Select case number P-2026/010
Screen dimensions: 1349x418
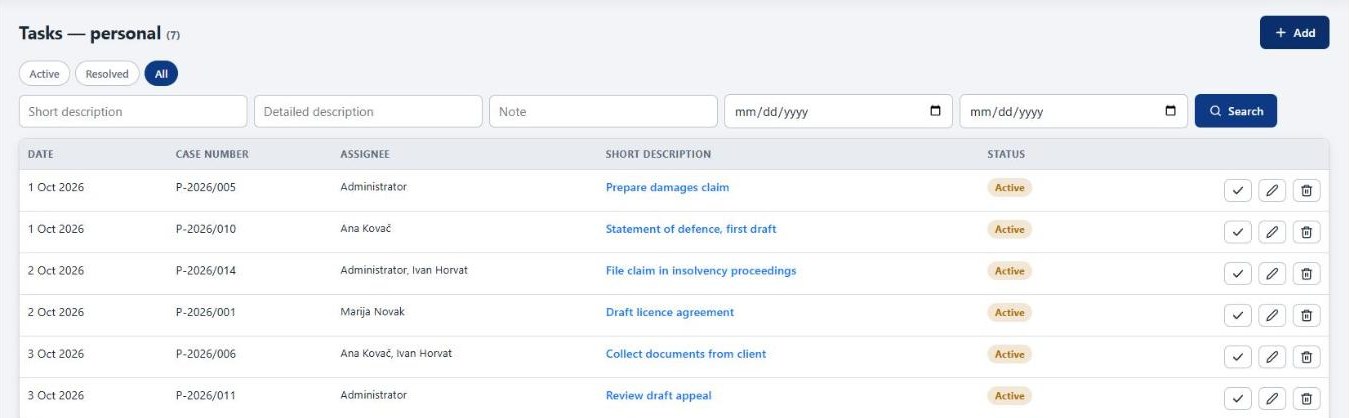pyautogui.click(x=206, y=229)
